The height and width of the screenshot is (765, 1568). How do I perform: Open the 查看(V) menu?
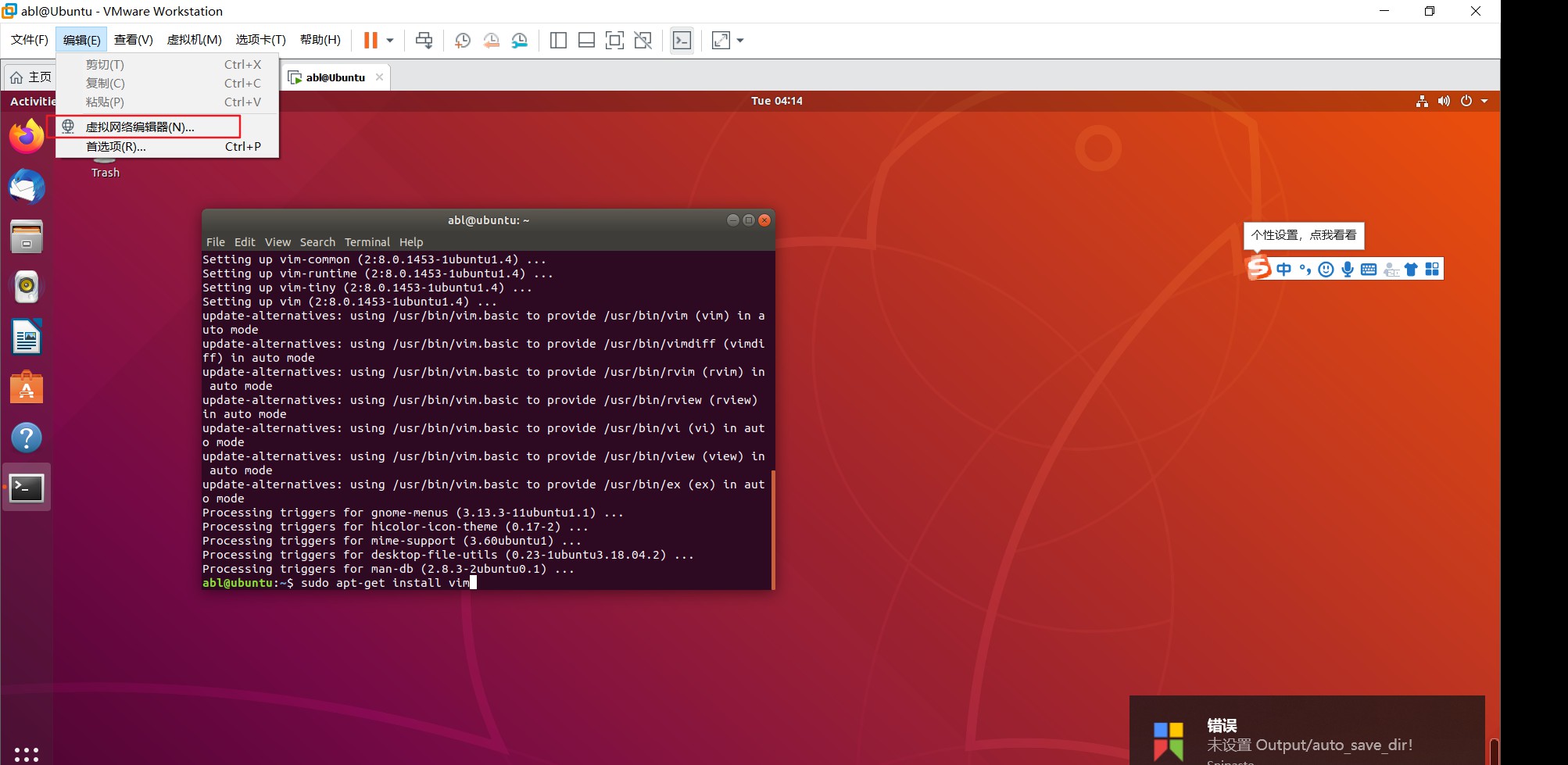[x=134, y=40]
